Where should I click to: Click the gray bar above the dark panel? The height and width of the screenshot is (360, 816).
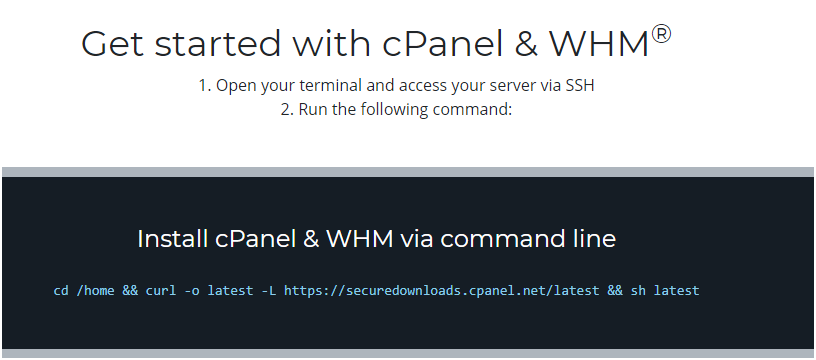(x=408, y=172)
